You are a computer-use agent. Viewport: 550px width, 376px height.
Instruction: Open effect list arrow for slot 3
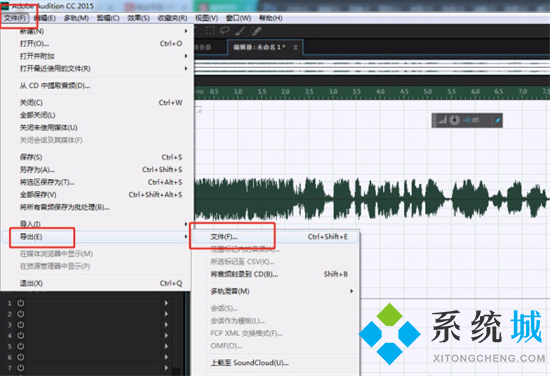166,325
